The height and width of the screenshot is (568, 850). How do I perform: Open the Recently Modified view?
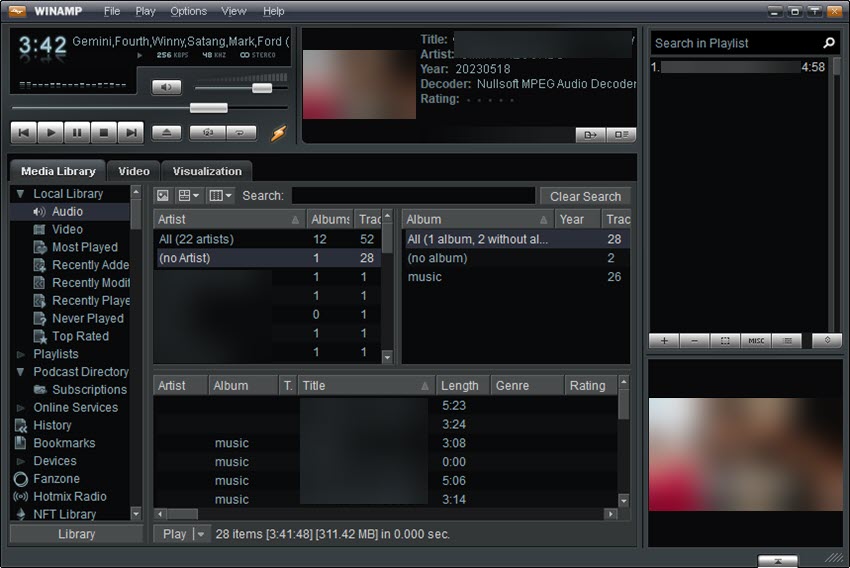click(91, 283)
